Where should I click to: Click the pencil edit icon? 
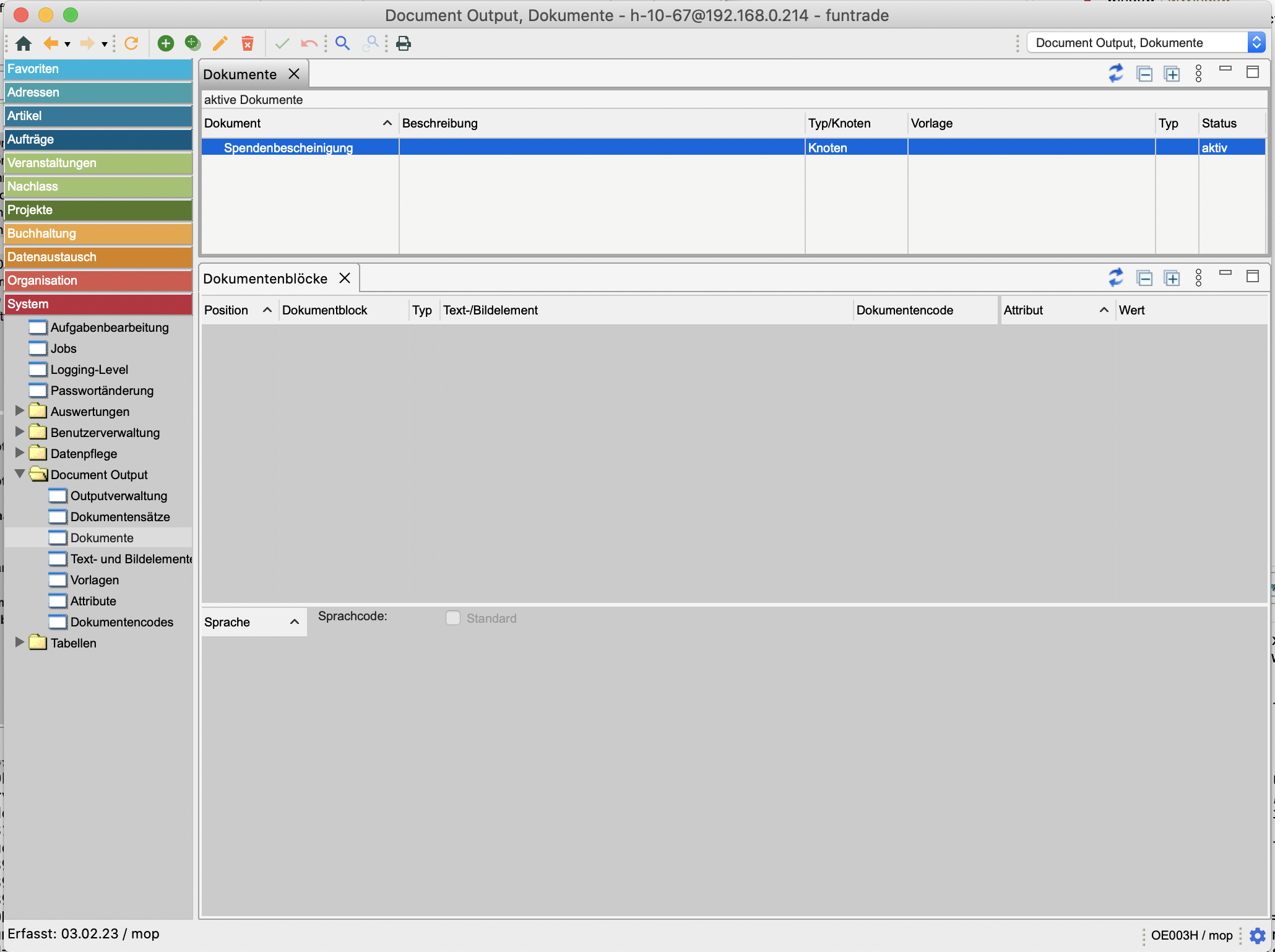click(220, 43)
